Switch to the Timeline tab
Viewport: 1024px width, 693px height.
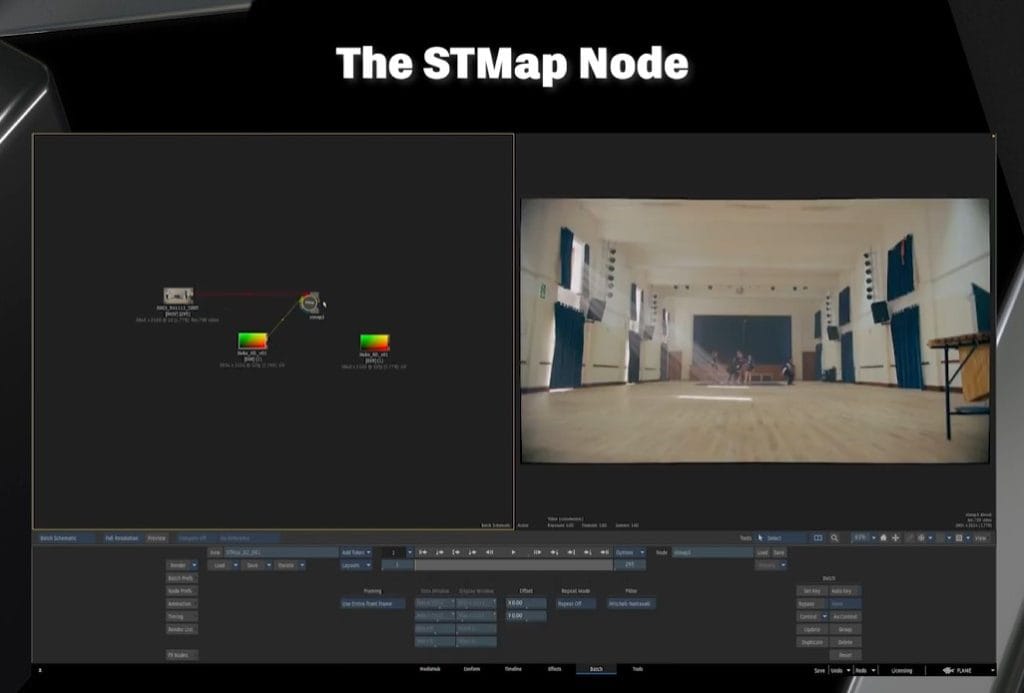tap(512, 669)
